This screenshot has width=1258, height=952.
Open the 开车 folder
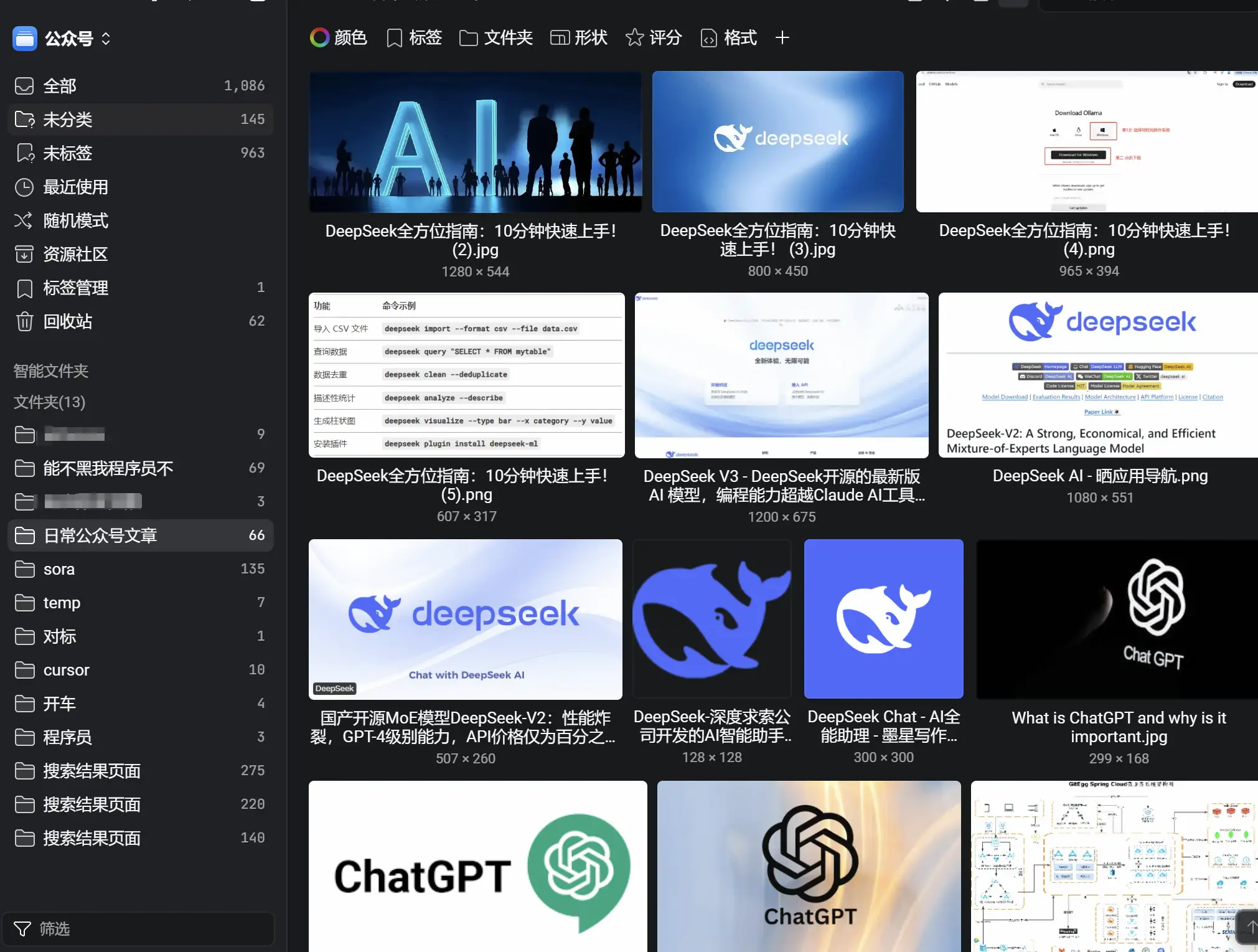140,704
